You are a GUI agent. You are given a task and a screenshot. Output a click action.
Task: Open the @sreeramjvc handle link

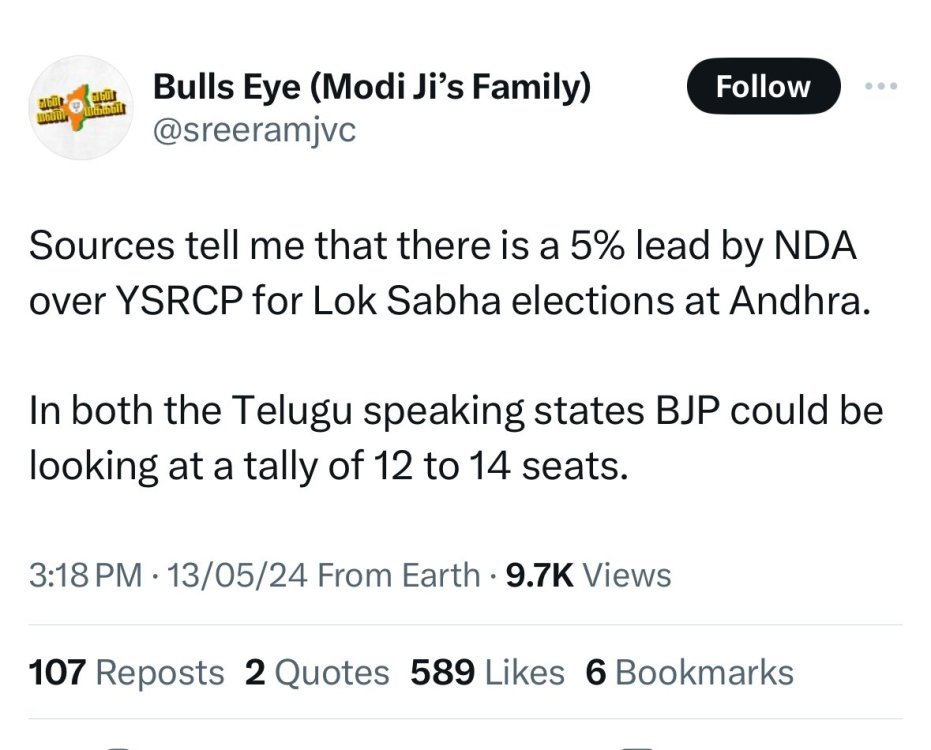(x=255, y=129)
